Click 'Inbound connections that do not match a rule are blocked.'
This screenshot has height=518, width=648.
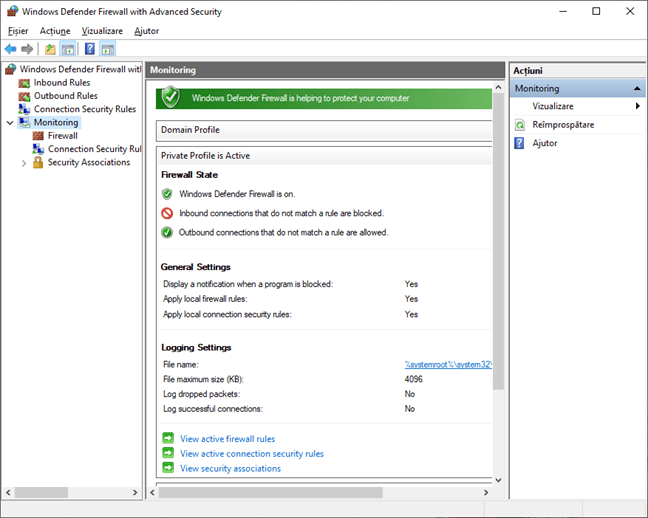tap(281, 213)
